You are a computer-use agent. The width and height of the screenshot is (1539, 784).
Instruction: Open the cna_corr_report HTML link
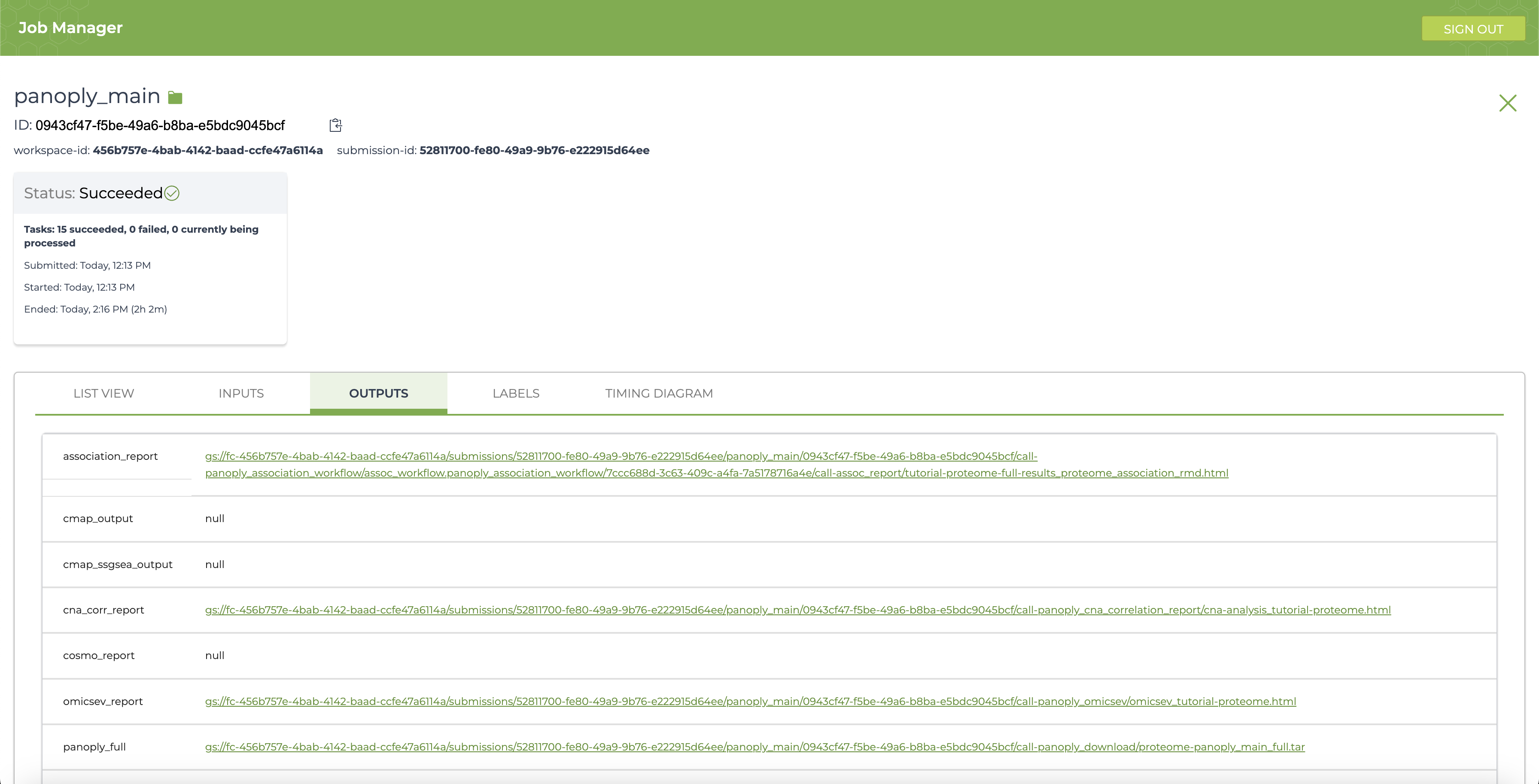tap(797, 610)
